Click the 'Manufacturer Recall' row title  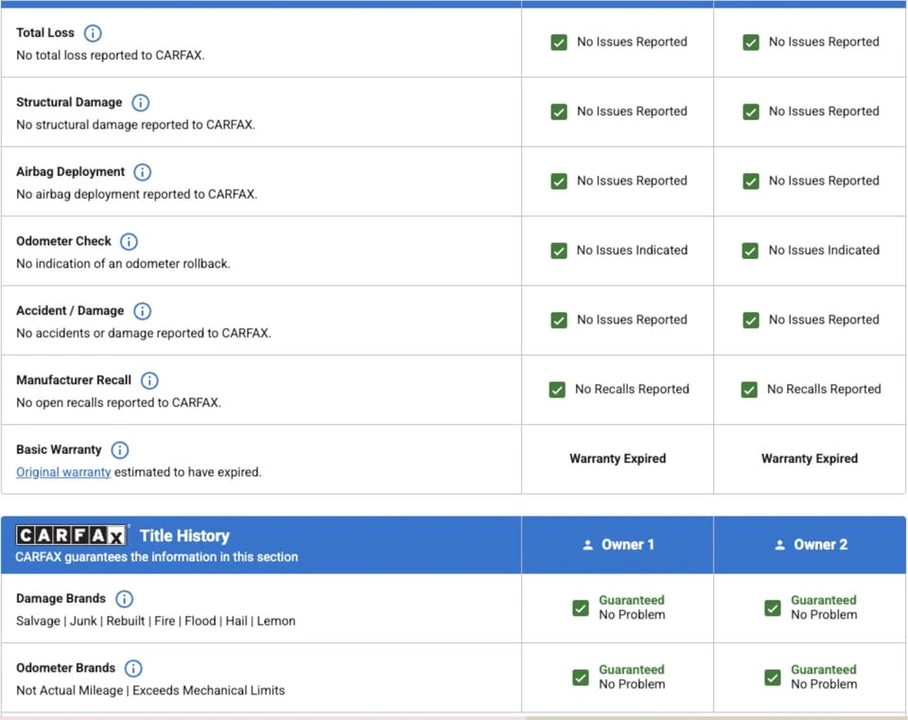(x=74, y=381)
